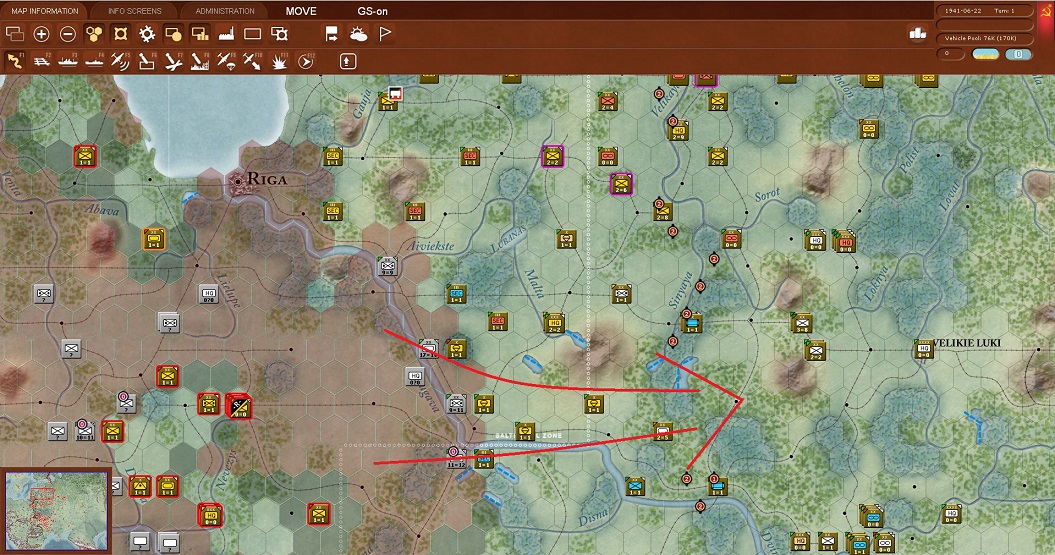
Task: Select the pink-bordered 2=6 Soviet unit
Action: point(621,184)
